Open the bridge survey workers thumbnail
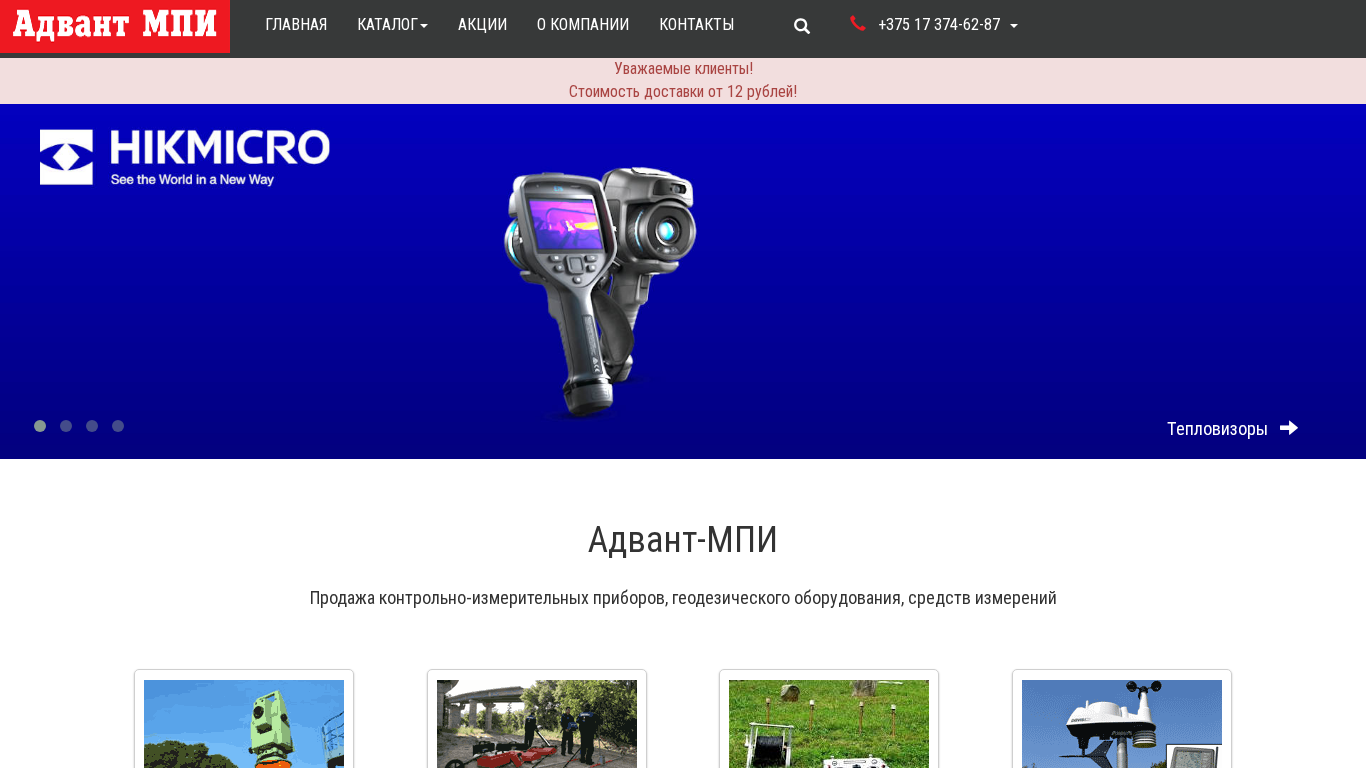Viewport: 1366px width, 768px height. click(x=537, y=724)
